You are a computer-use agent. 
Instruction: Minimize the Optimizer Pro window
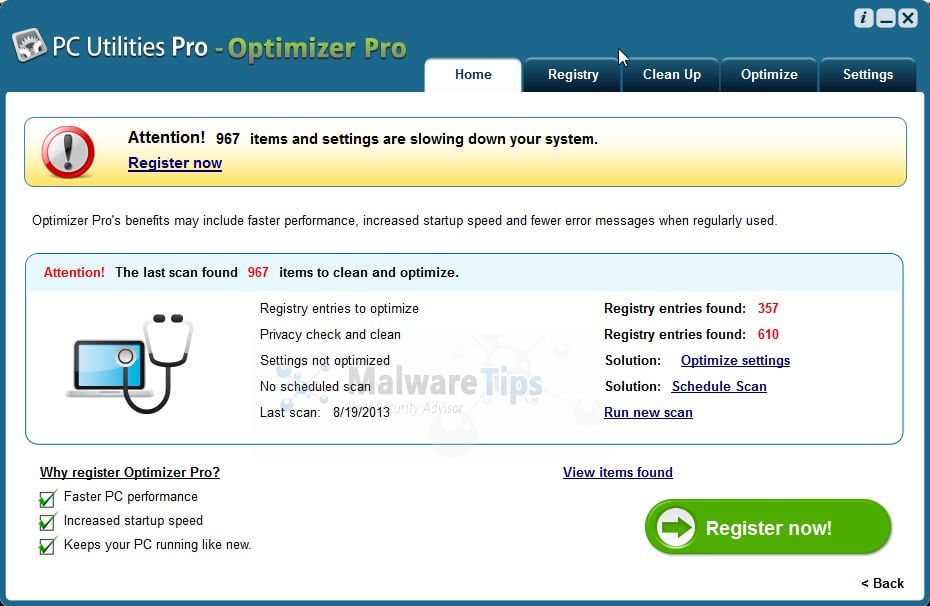886,18
